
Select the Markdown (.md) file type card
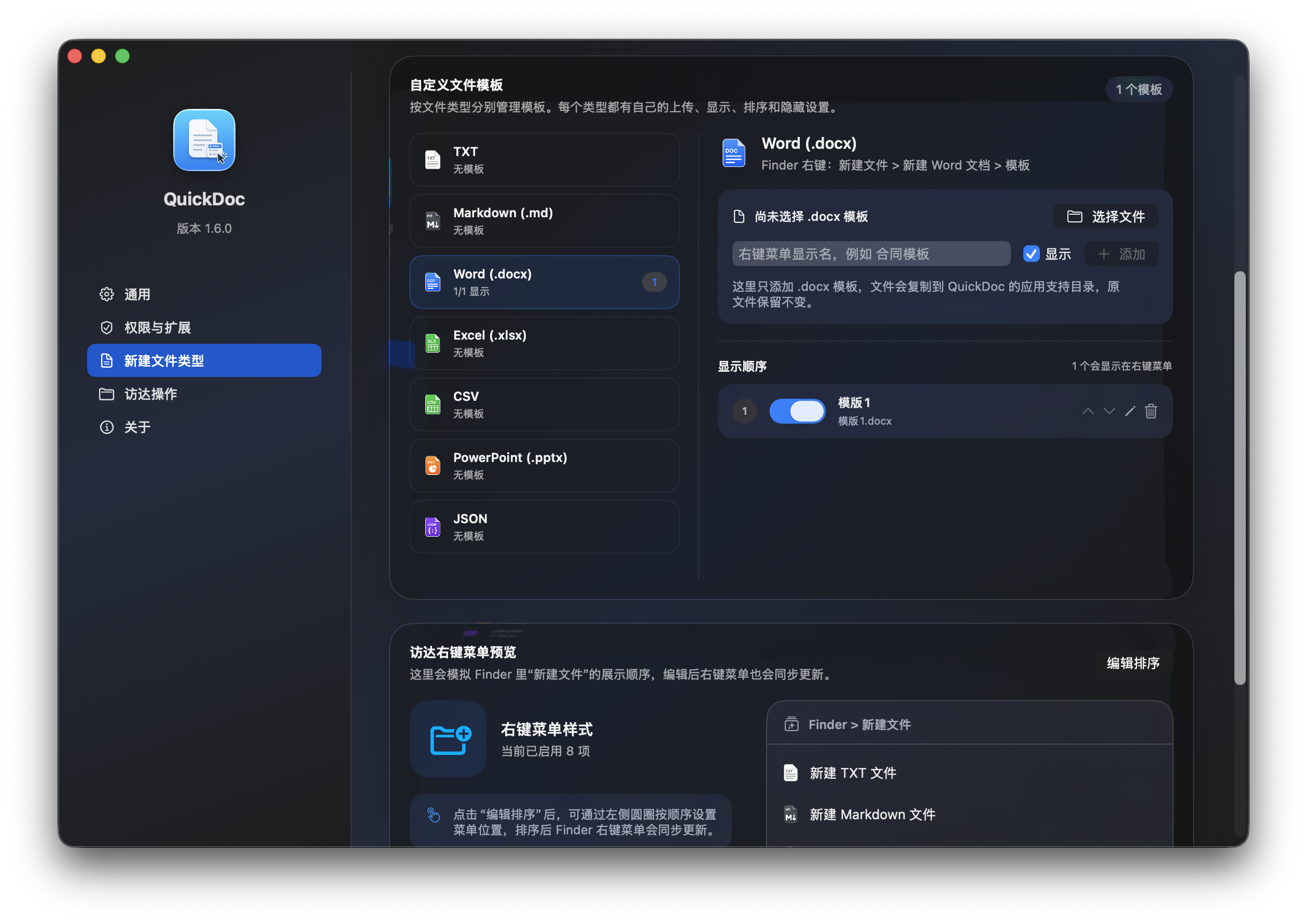[544, 221]
